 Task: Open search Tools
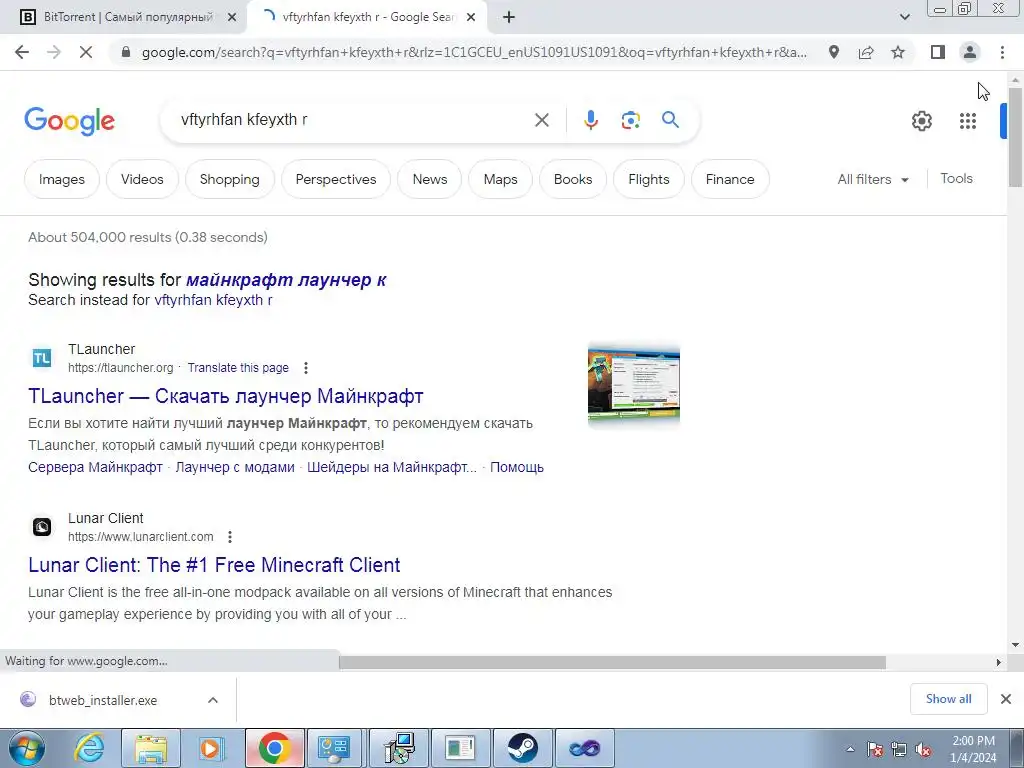tap(956, 178)
